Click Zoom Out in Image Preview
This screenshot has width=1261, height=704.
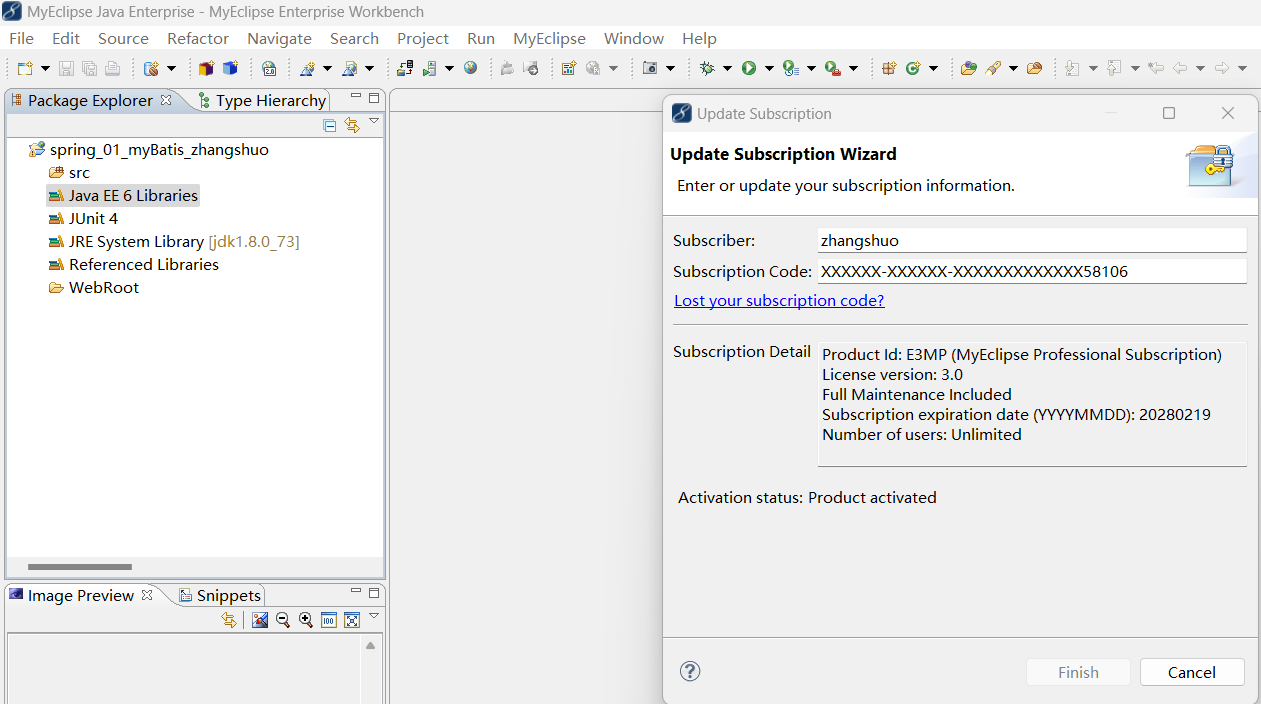click(283, 620)
